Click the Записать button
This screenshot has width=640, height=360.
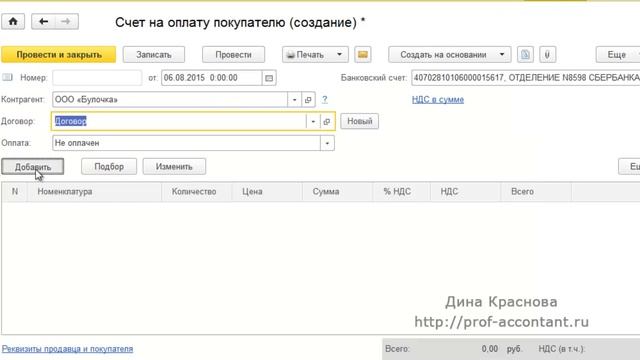(154, 55)
